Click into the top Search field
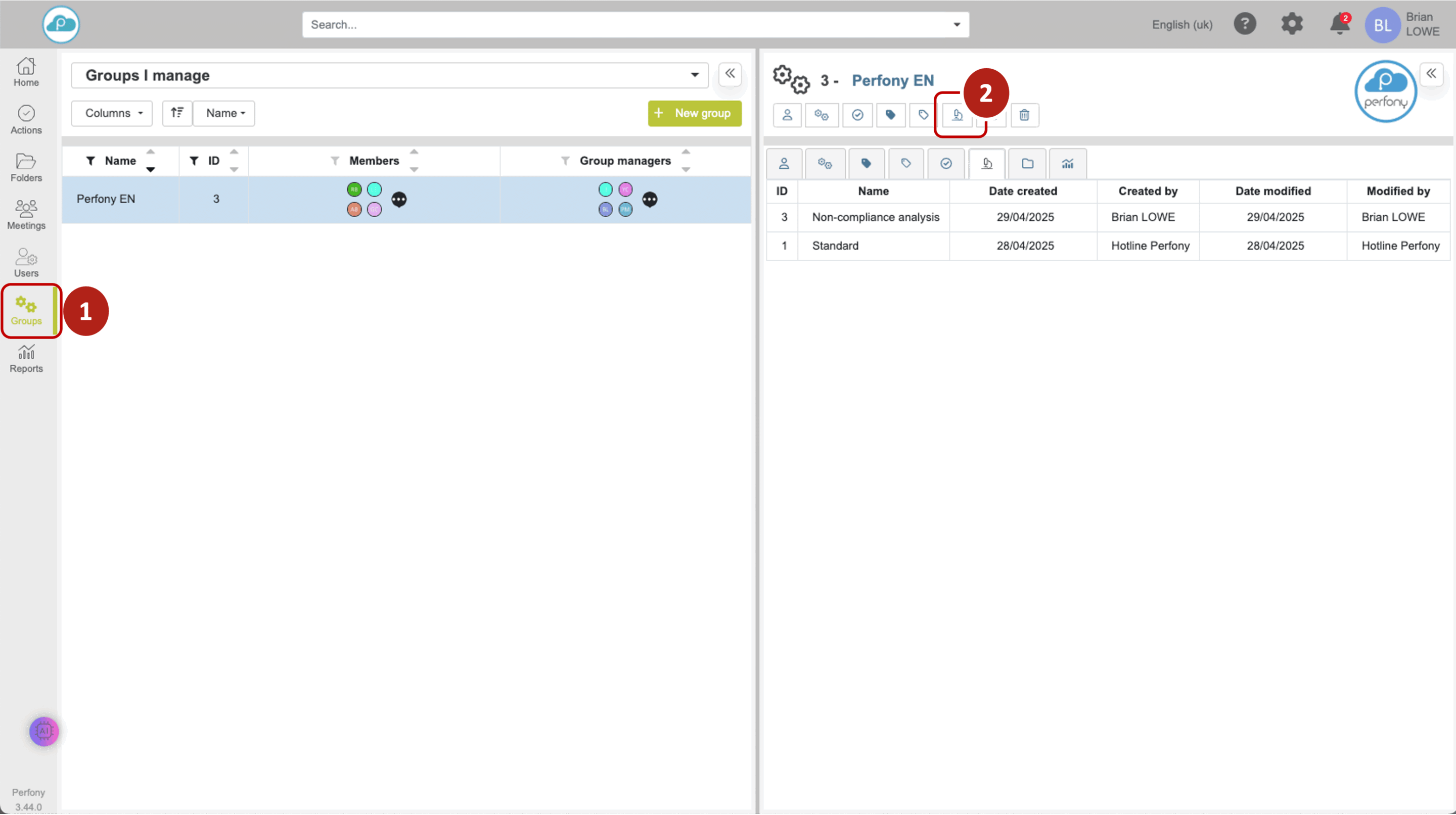Image resolution: width=1456 pixels, height=815 pixels. pos(627,25)
